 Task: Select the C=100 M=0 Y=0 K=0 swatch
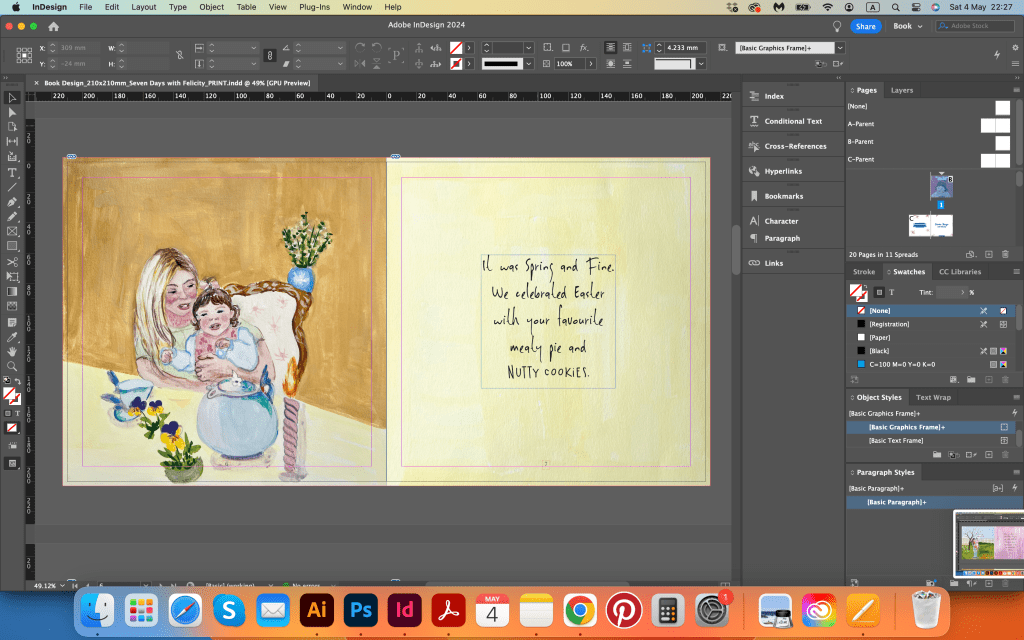(900, 365)
